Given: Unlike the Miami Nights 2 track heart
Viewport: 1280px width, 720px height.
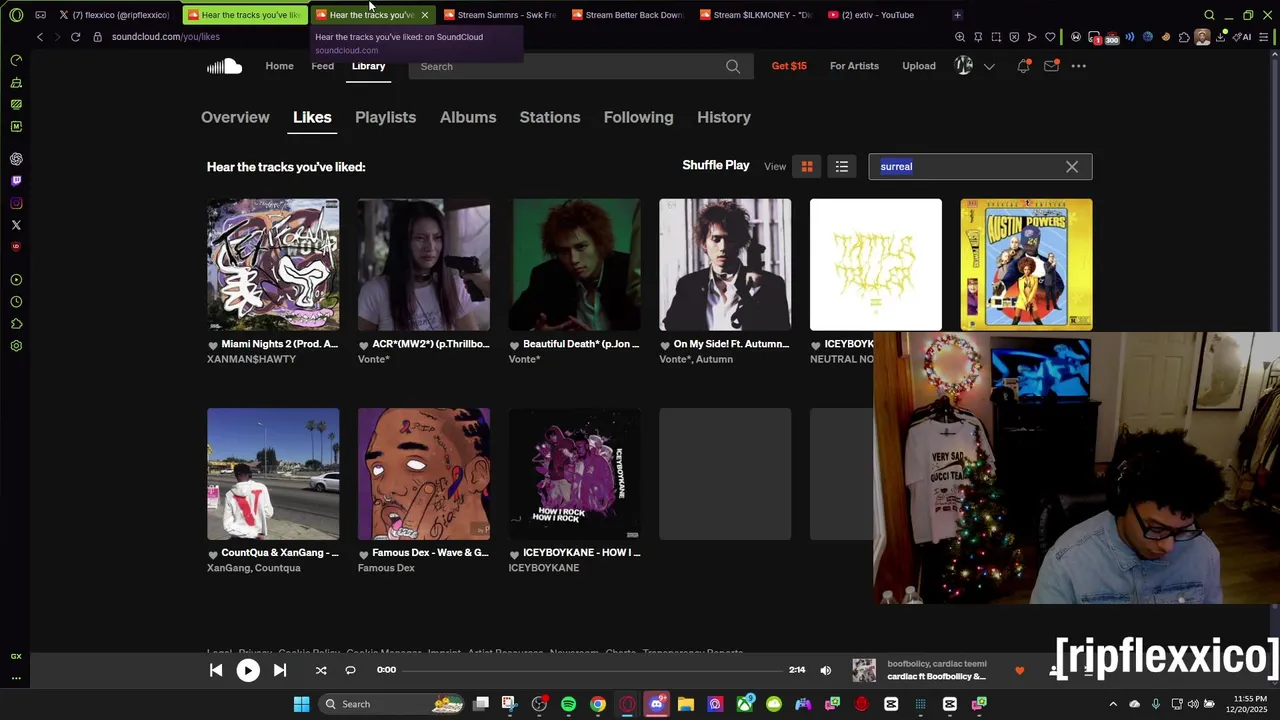Looking at the screenshot, I should tap(212, 345).
